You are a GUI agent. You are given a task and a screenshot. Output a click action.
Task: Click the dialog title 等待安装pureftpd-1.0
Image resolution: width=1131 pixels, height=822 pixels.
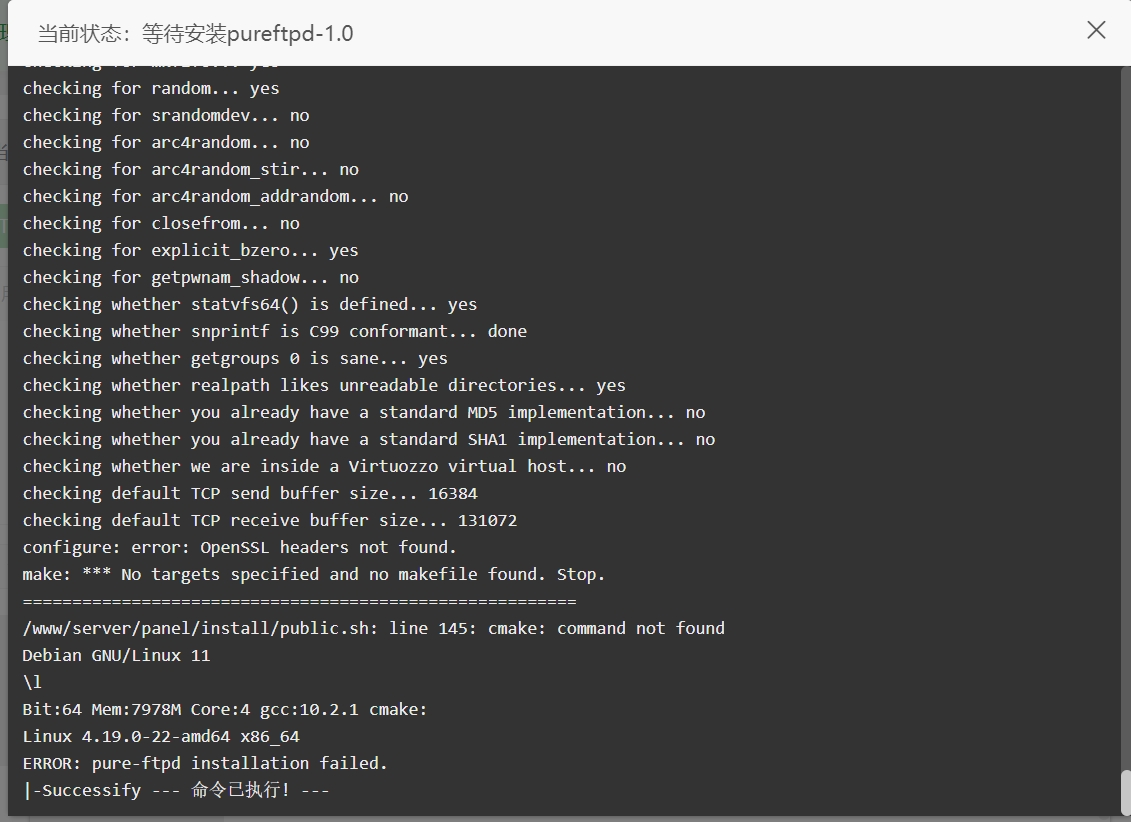pyautogui.click(x=247, y=34)
